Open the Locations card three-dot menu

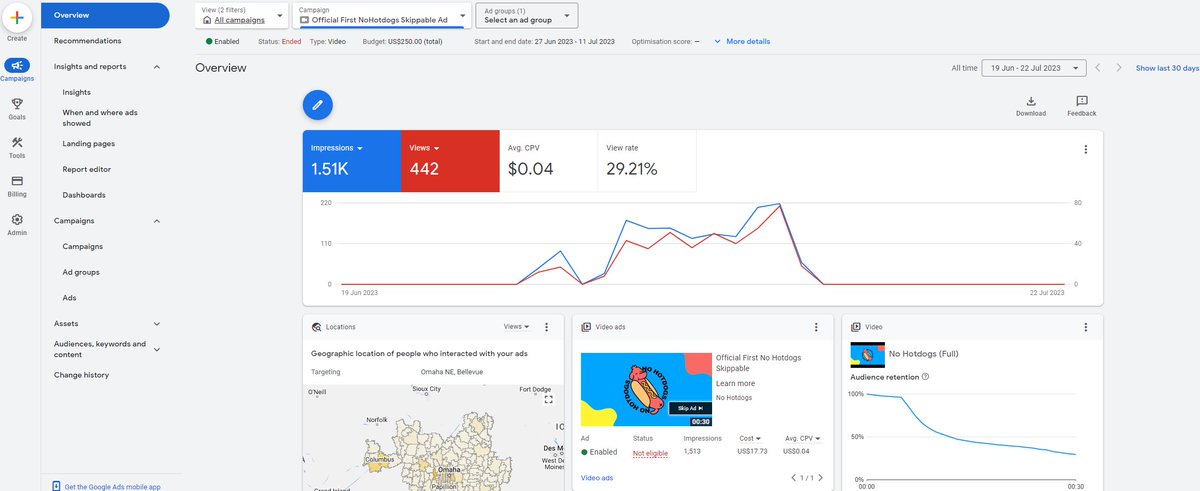[x=546, y=327]
